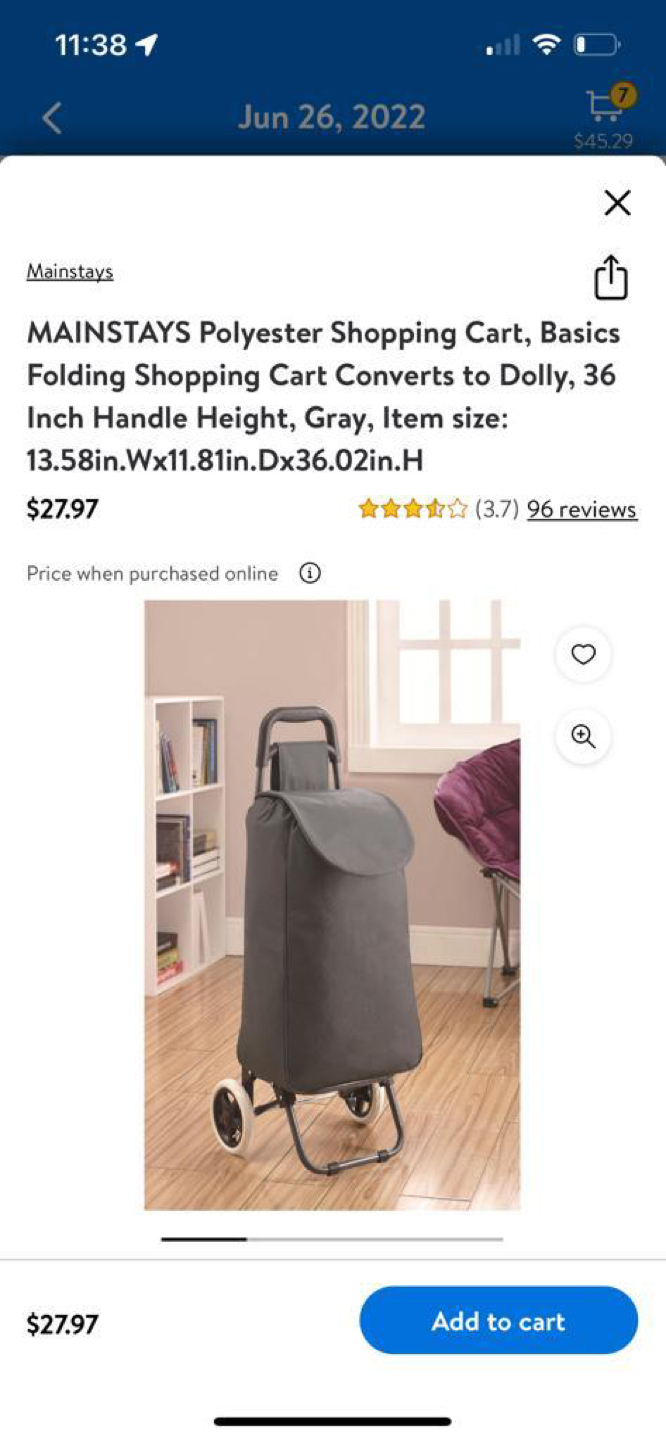The width and height of the screenshot is (666, 1440).
Task: Open the shopping cart icon
Action: click(603, 106)
